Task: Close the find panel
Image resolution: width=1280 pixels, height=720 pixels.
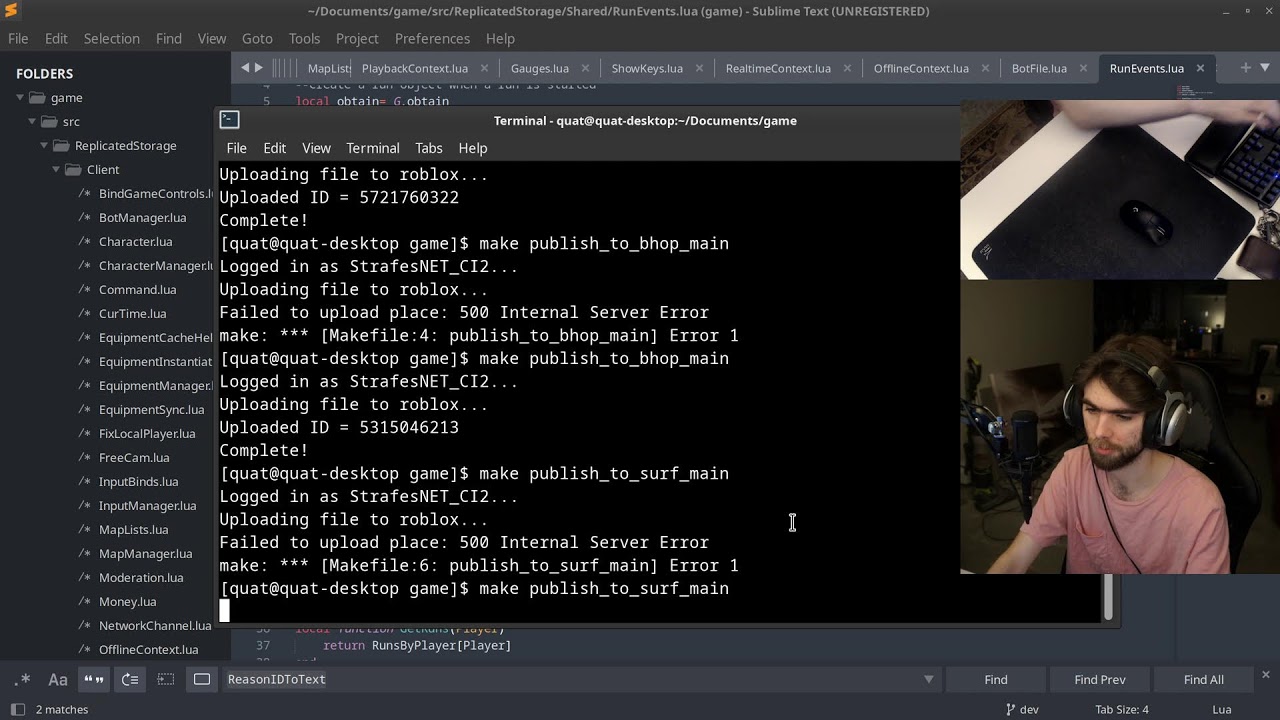Action: (1265, 675)
